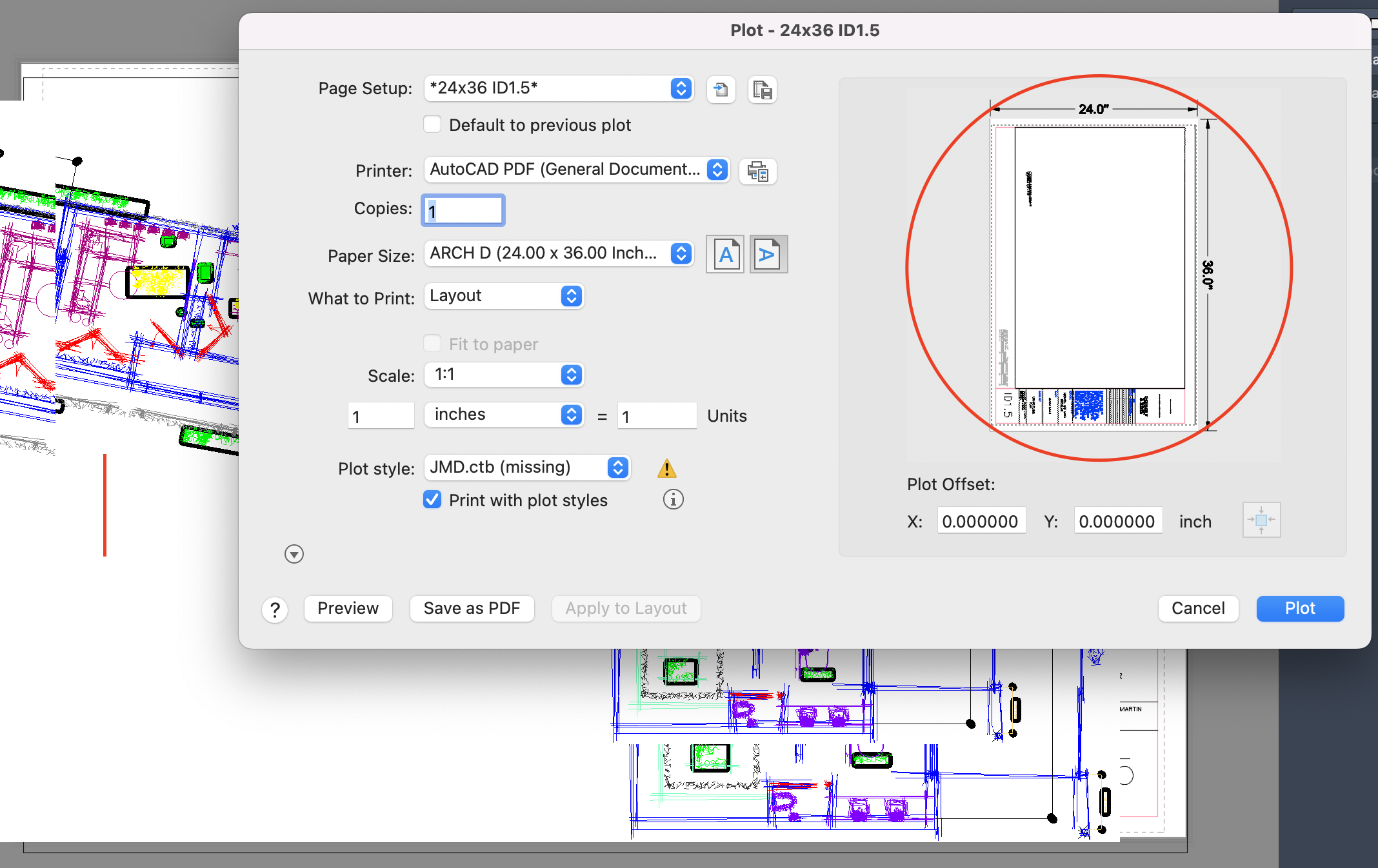Enable Default to previous plot checkbox
The width and height of the screenshot is (1378, 868).
[x=432, y=124]
